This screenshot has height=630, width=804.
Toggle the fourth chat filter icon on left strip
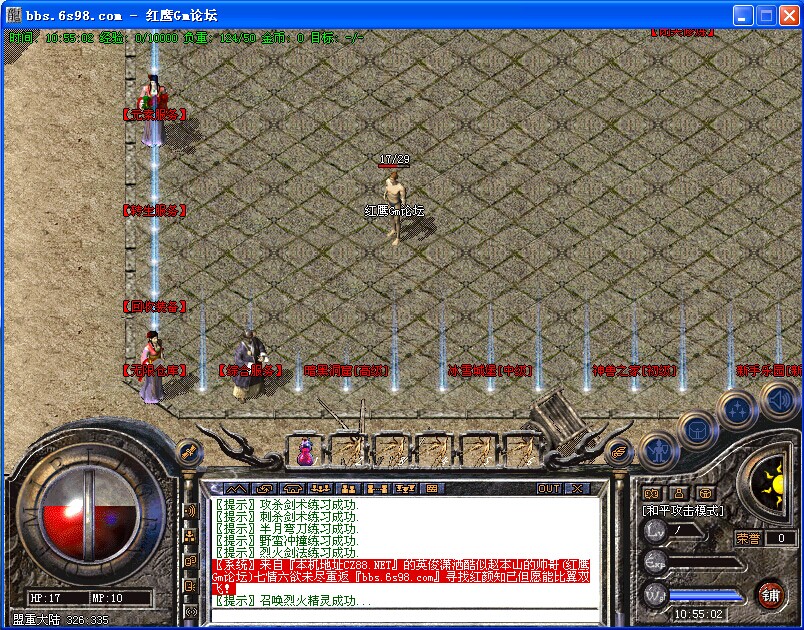click(x=190, y=586)
